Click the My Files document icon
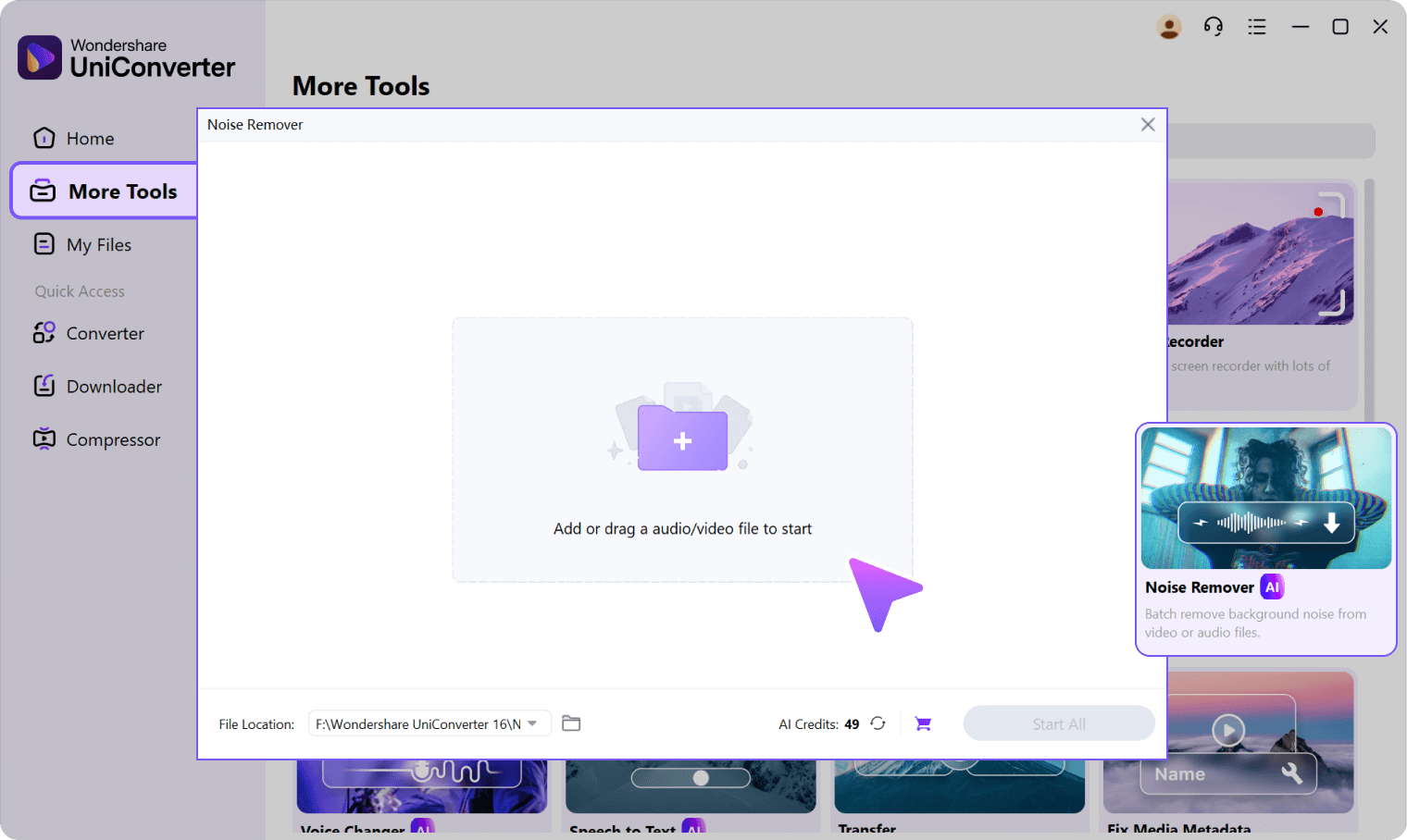The image size is (1407, 840). [x=44, y=243]
